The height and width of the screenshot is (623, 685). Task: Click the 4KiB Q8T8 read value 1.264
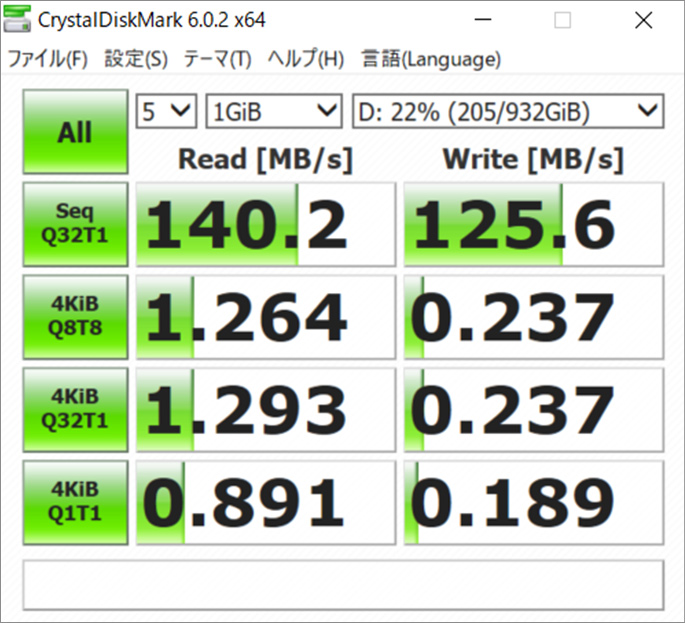click(266, 317)
